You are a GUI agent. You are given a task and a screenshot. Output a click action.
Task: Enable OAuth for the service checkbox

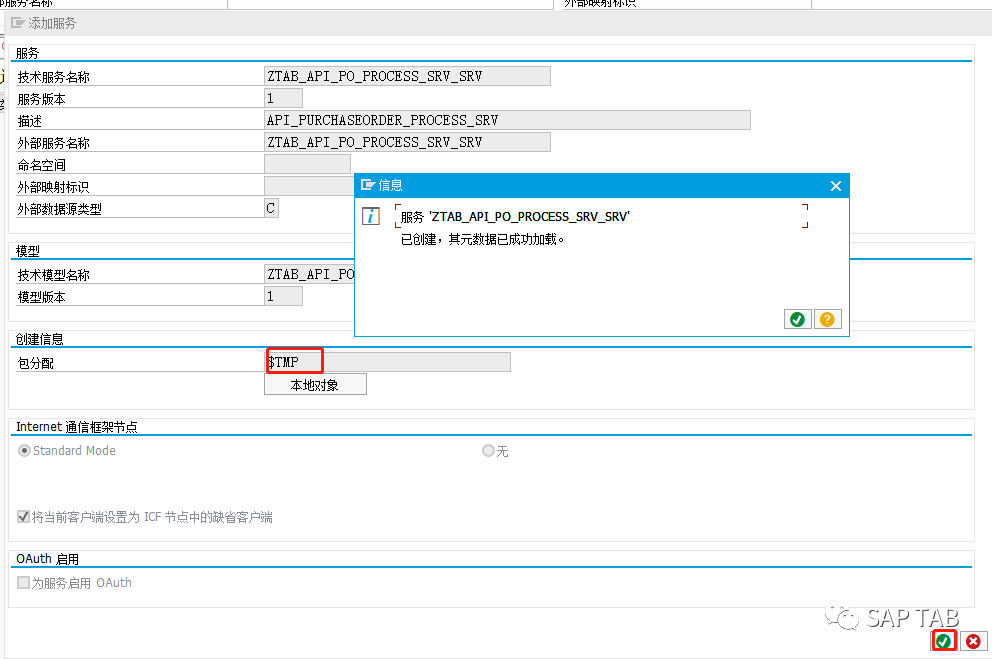coord(23,582)
